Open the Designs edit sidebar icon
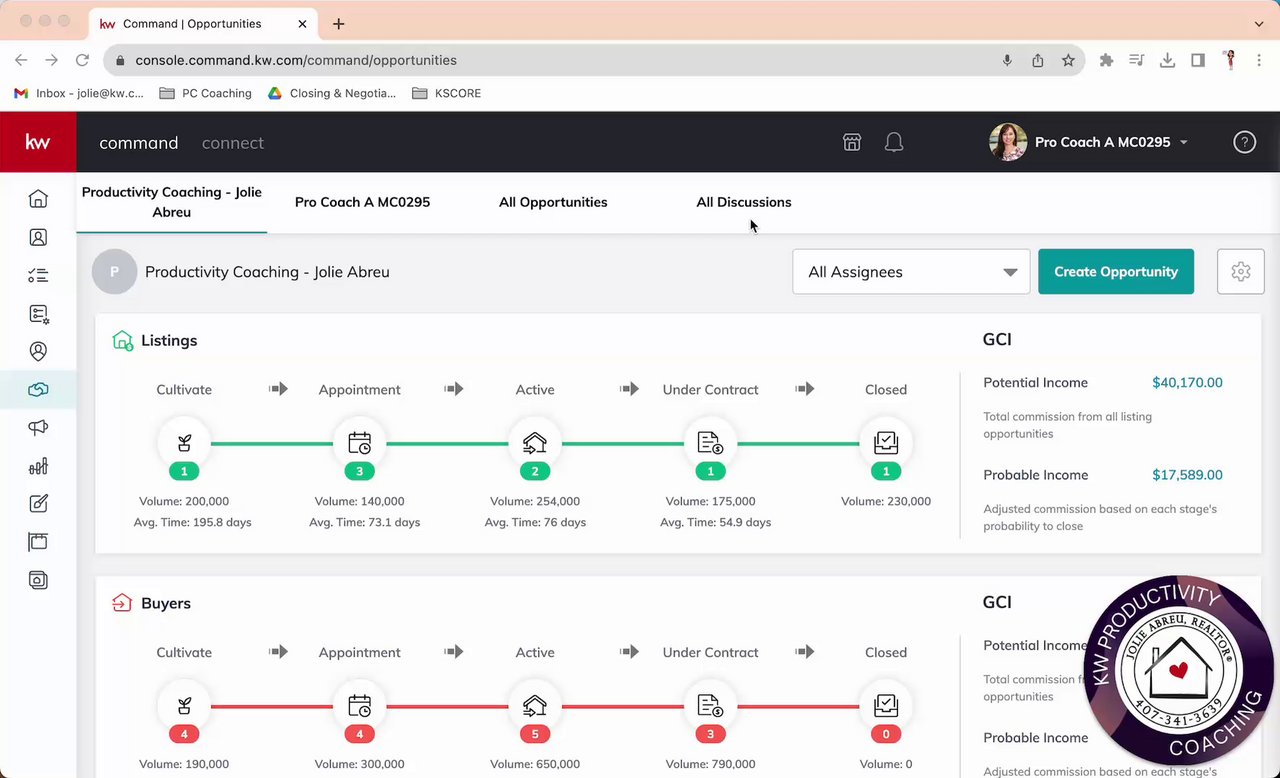The width and height of the screenshot is (1280, 778). 38,504
